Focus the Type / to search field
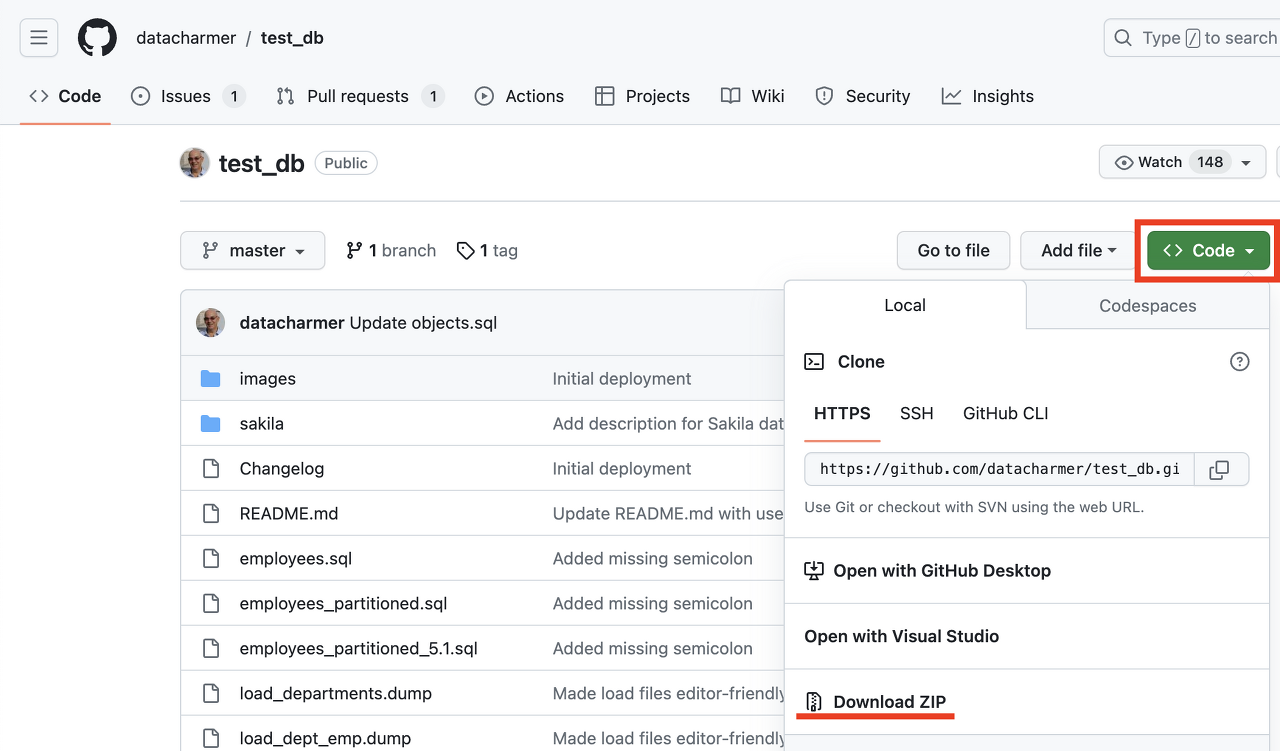This screenshot has height=751, width=1280. [1192, 38]
